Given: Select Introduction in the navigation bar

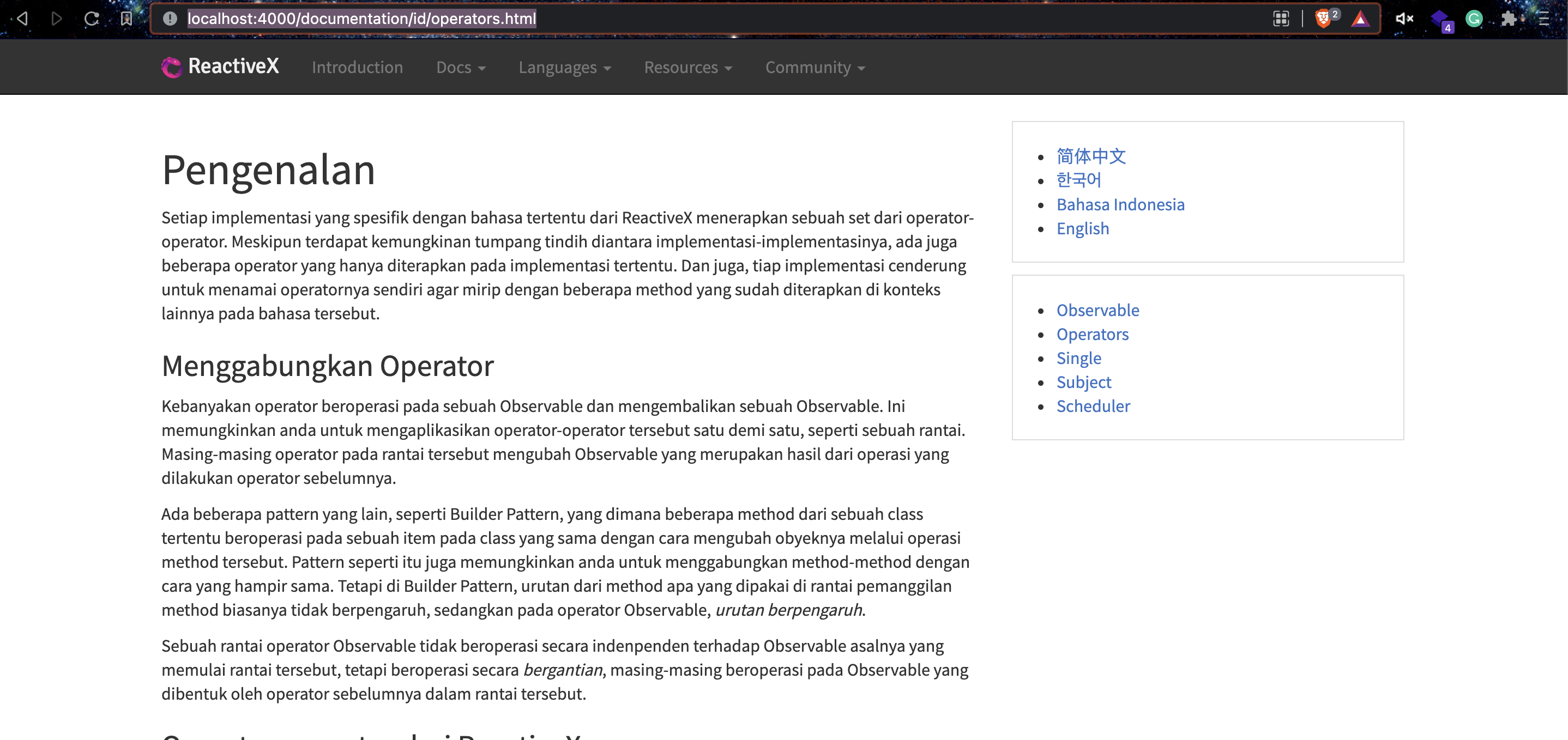Looking at the screenshot, I should (x=357, y=68).
